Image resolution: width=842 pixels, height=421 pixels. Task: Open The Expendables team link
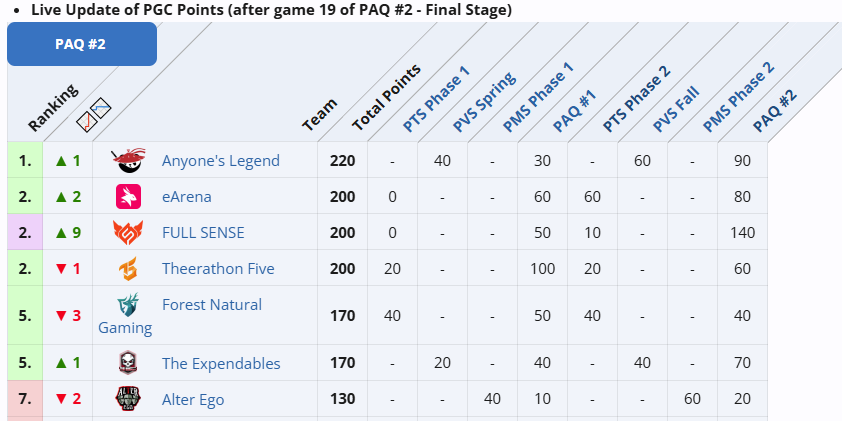pyautogui.click(x=221, y=363)
